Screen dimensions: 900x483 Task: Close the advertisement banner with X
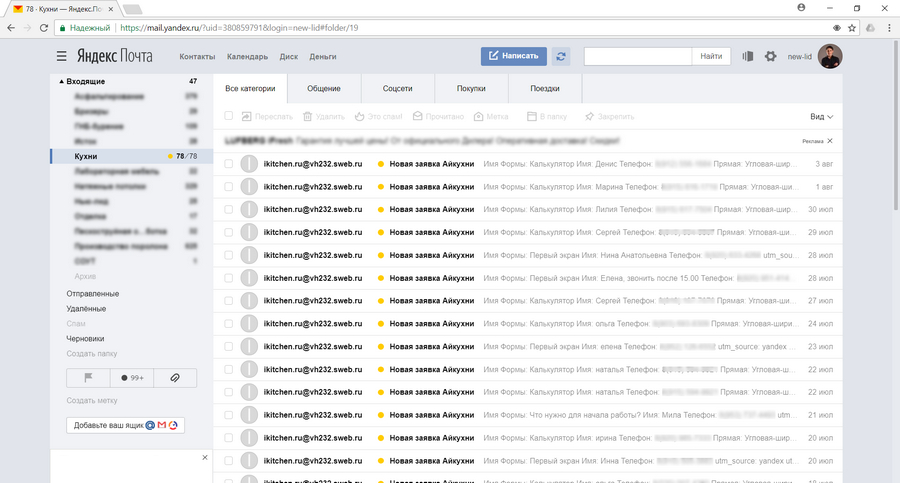coord(830,141)
